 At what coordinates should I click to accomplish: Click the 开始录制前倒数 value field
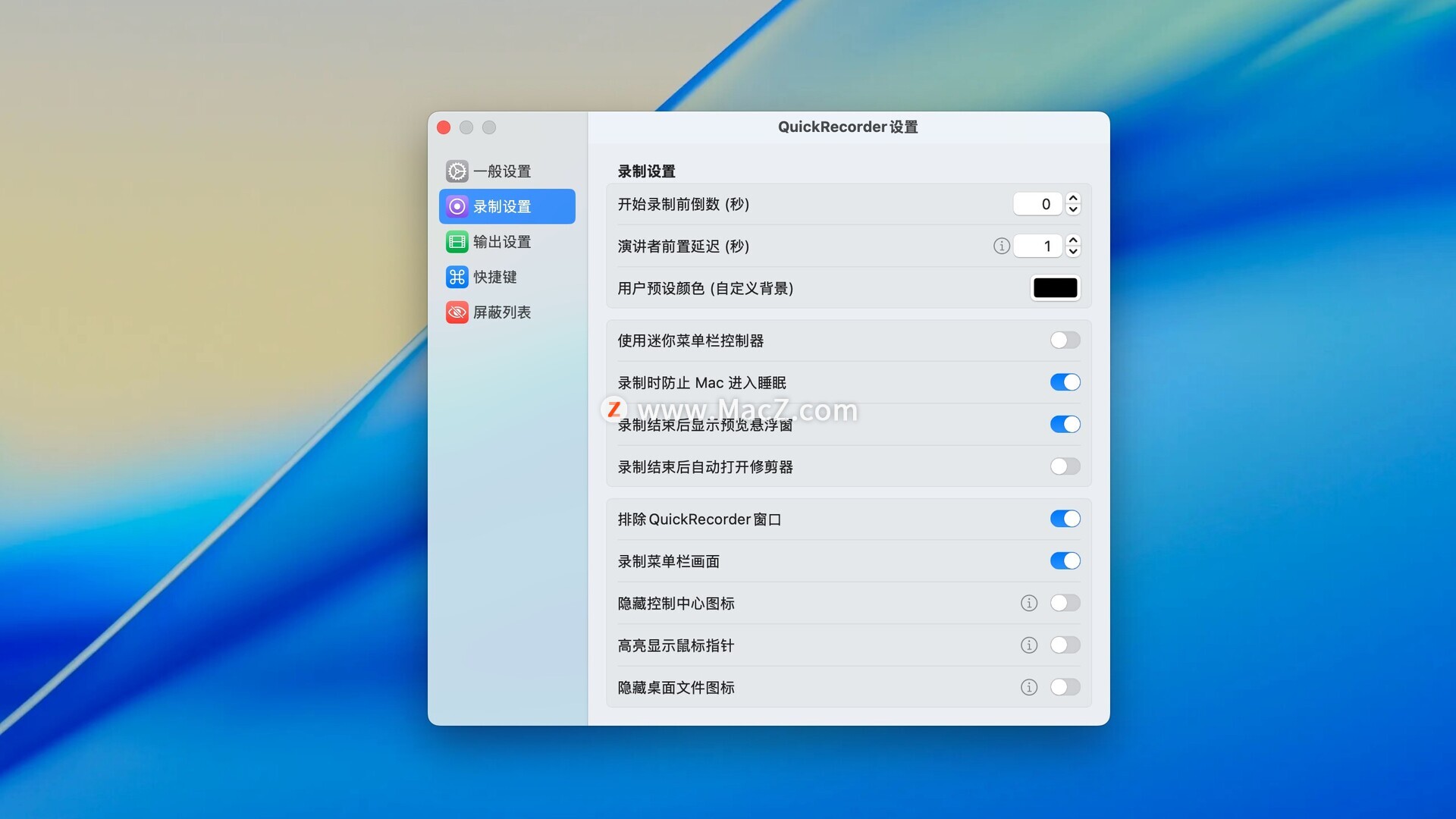[x=1037, y=204]
